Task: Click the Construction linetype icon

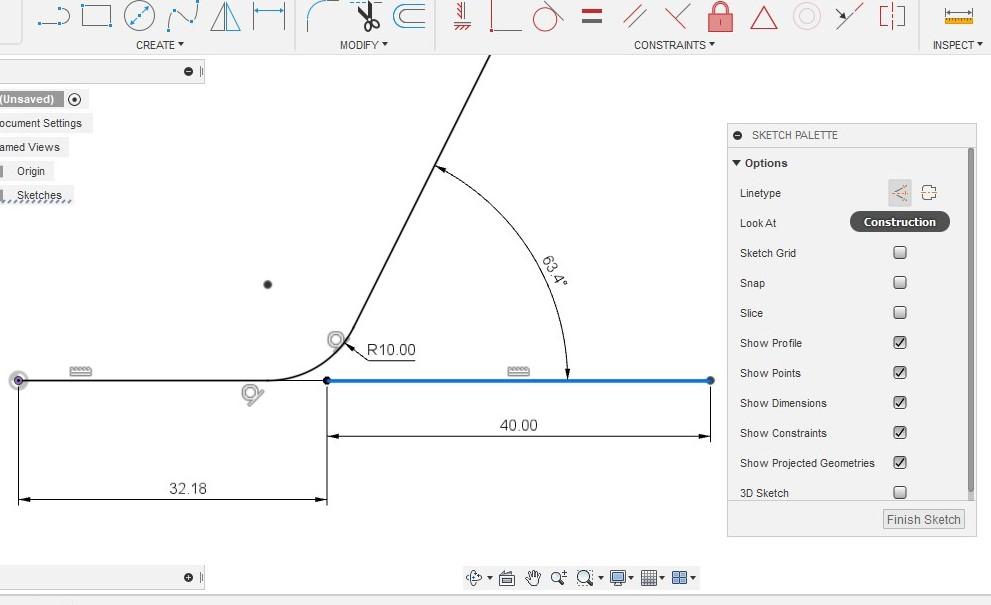Action: click(x=900, y=192)
